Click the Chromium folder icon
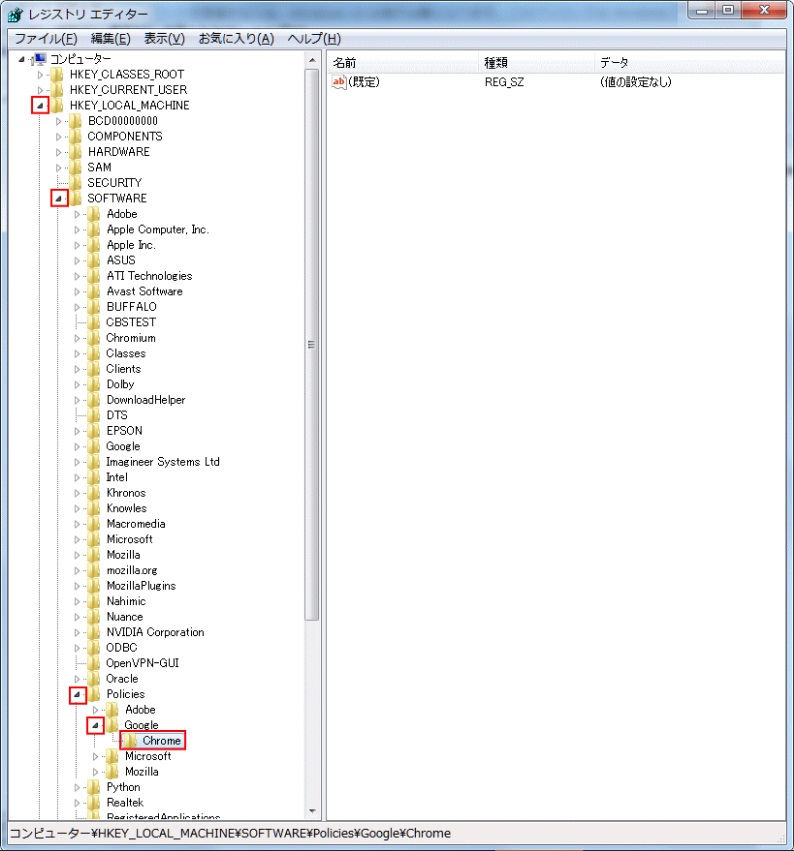 point(95,338)
